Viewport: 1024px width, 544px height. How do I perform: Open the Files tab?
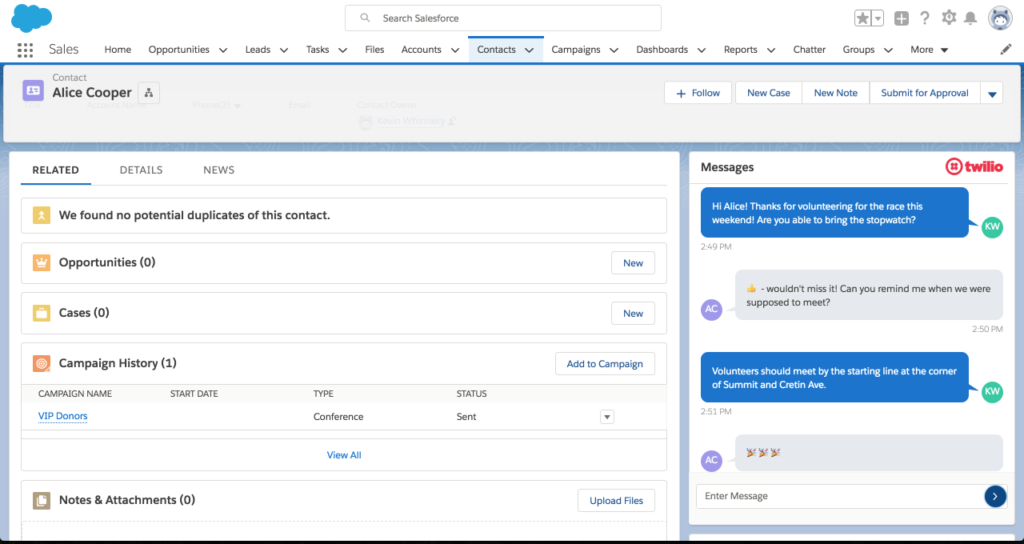(x=375, y=50)
